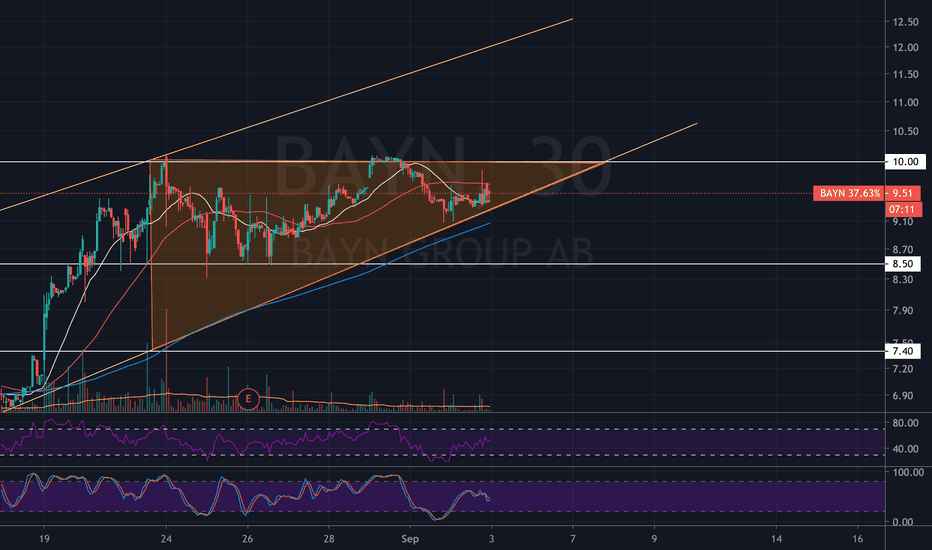Click the date label 28 on time axis
932x550 pixels.
point(329,539)
